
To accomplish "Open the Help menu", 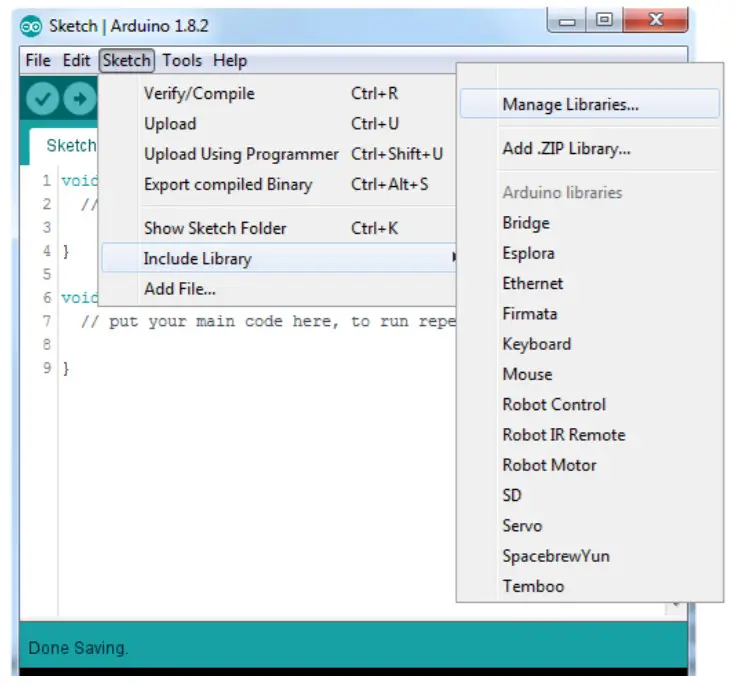I will pos(230,61).
